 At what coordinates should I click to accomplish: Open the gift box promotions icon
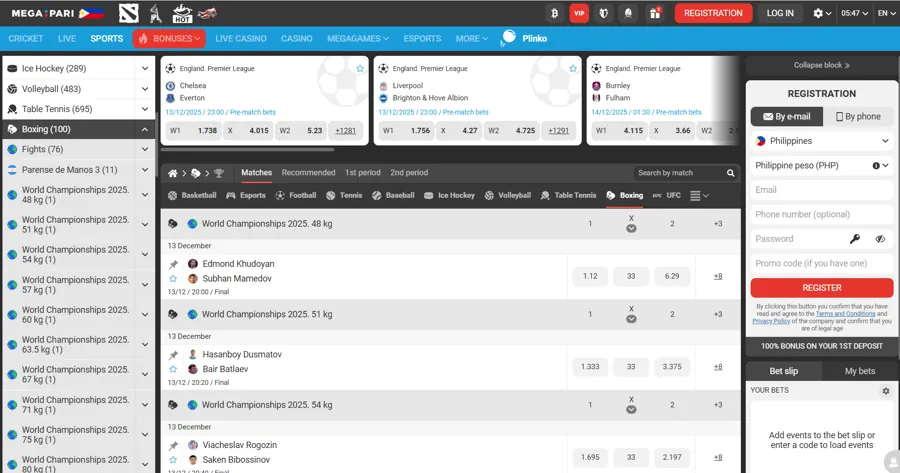pyautogui.click(x=655, y=13)
